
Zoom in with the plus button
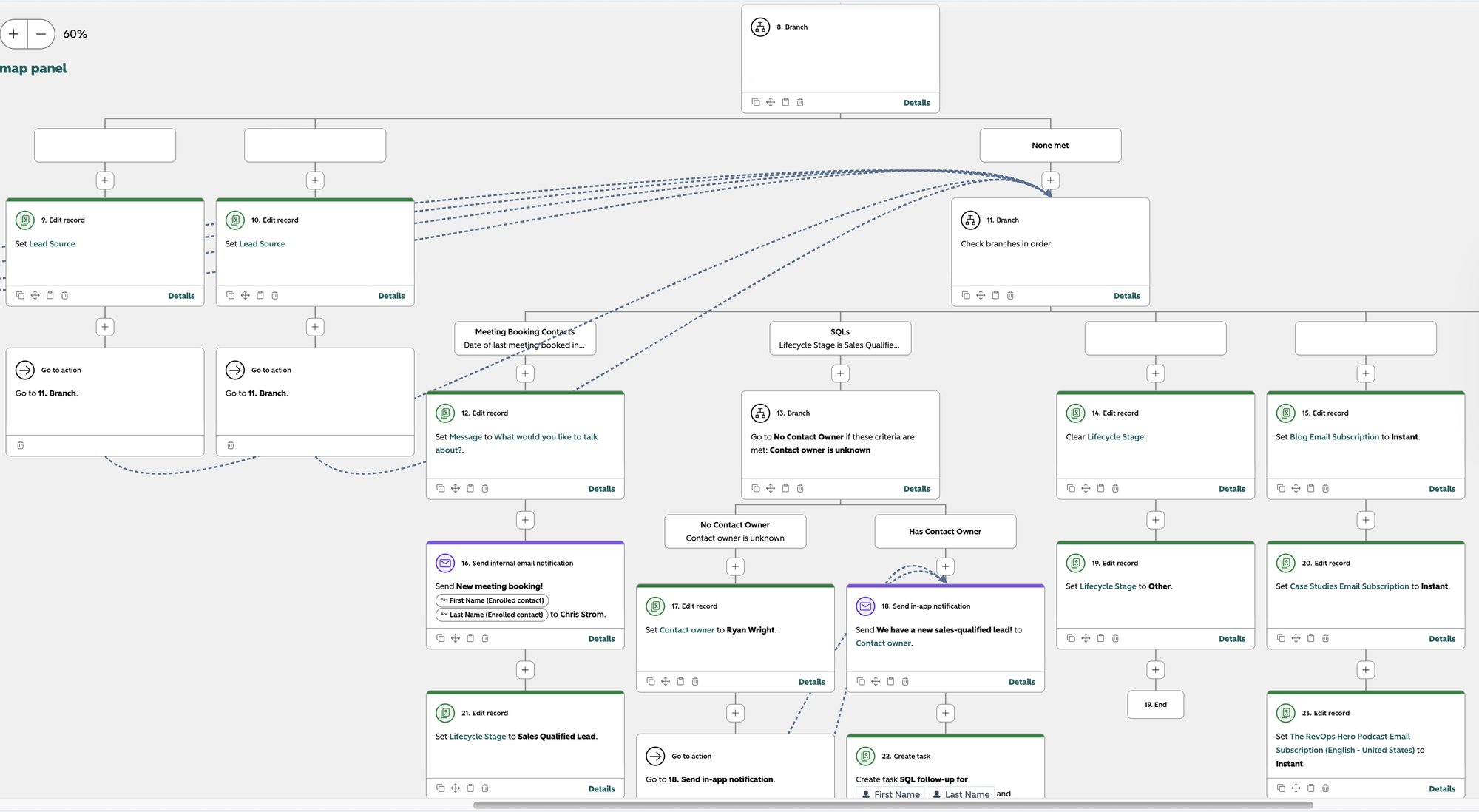point(13,34)
